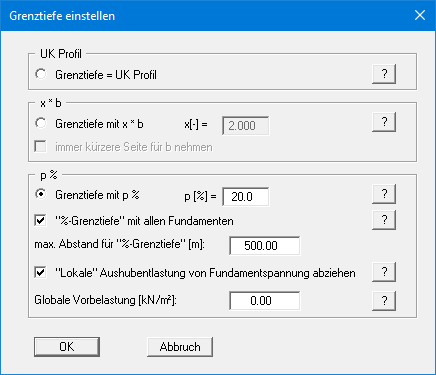436x375 pixels.
Task: Open help for '%-Grenztiefe' mit allen Fundamenten
Action: 384,220
